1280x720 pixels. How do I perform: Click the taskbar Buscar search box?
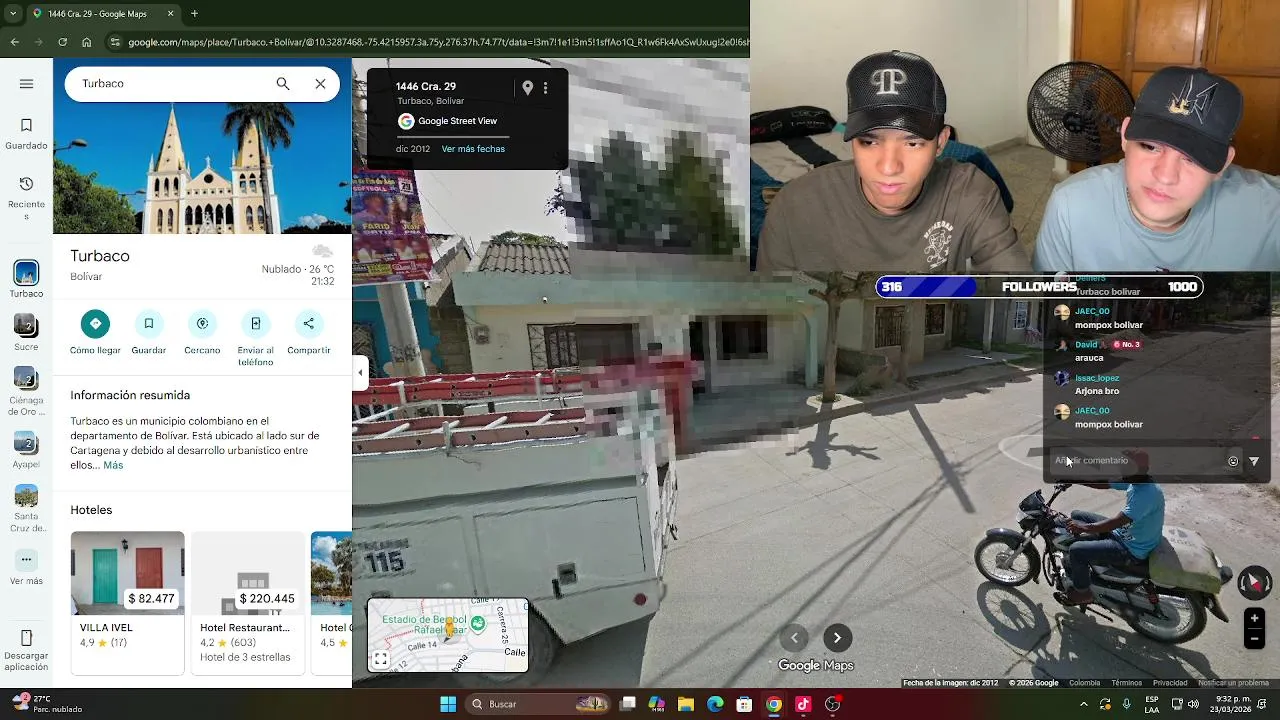(x=540, y=704)
